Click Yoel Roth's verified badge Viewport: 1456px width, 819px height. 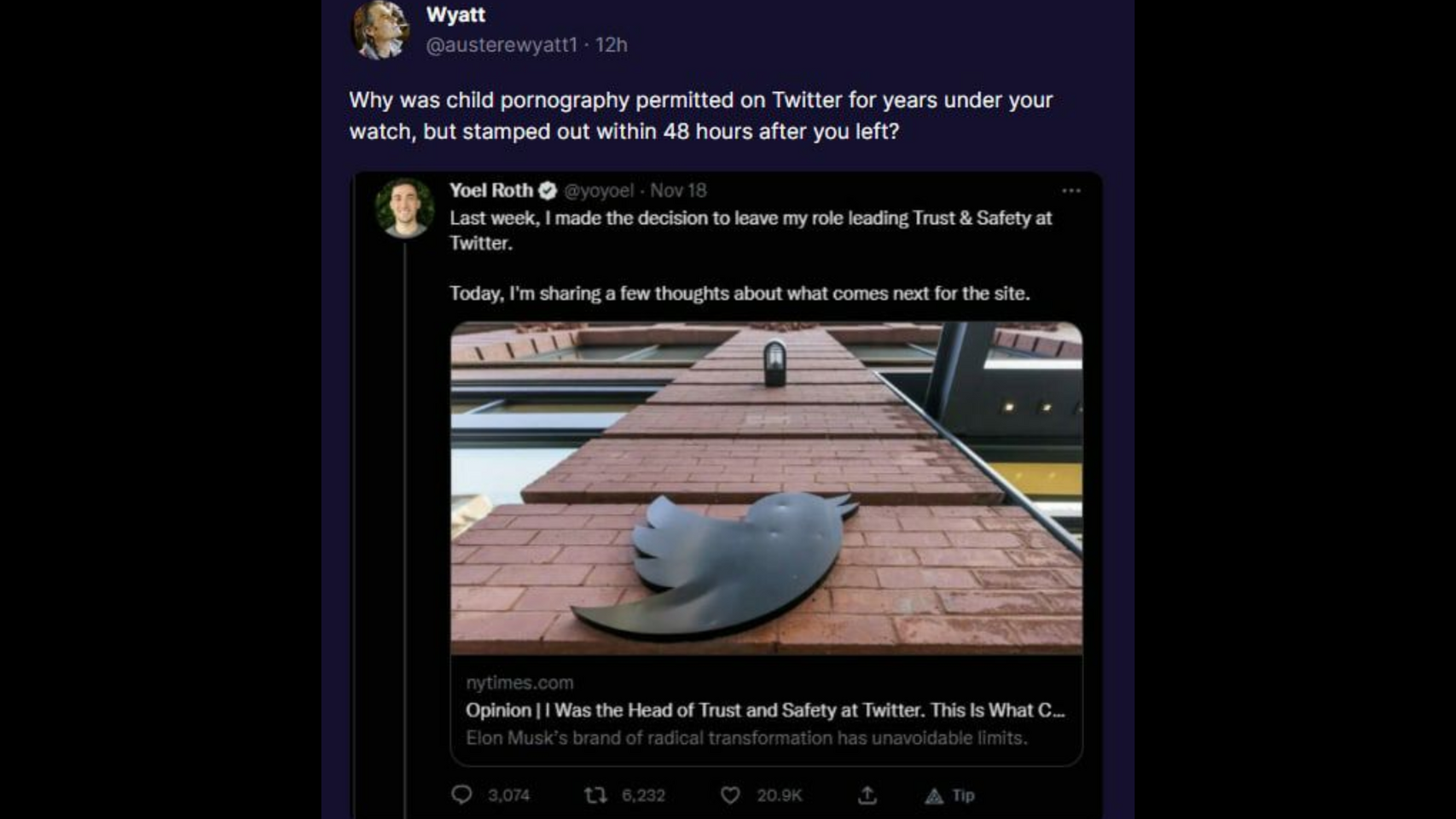point(548,190)
